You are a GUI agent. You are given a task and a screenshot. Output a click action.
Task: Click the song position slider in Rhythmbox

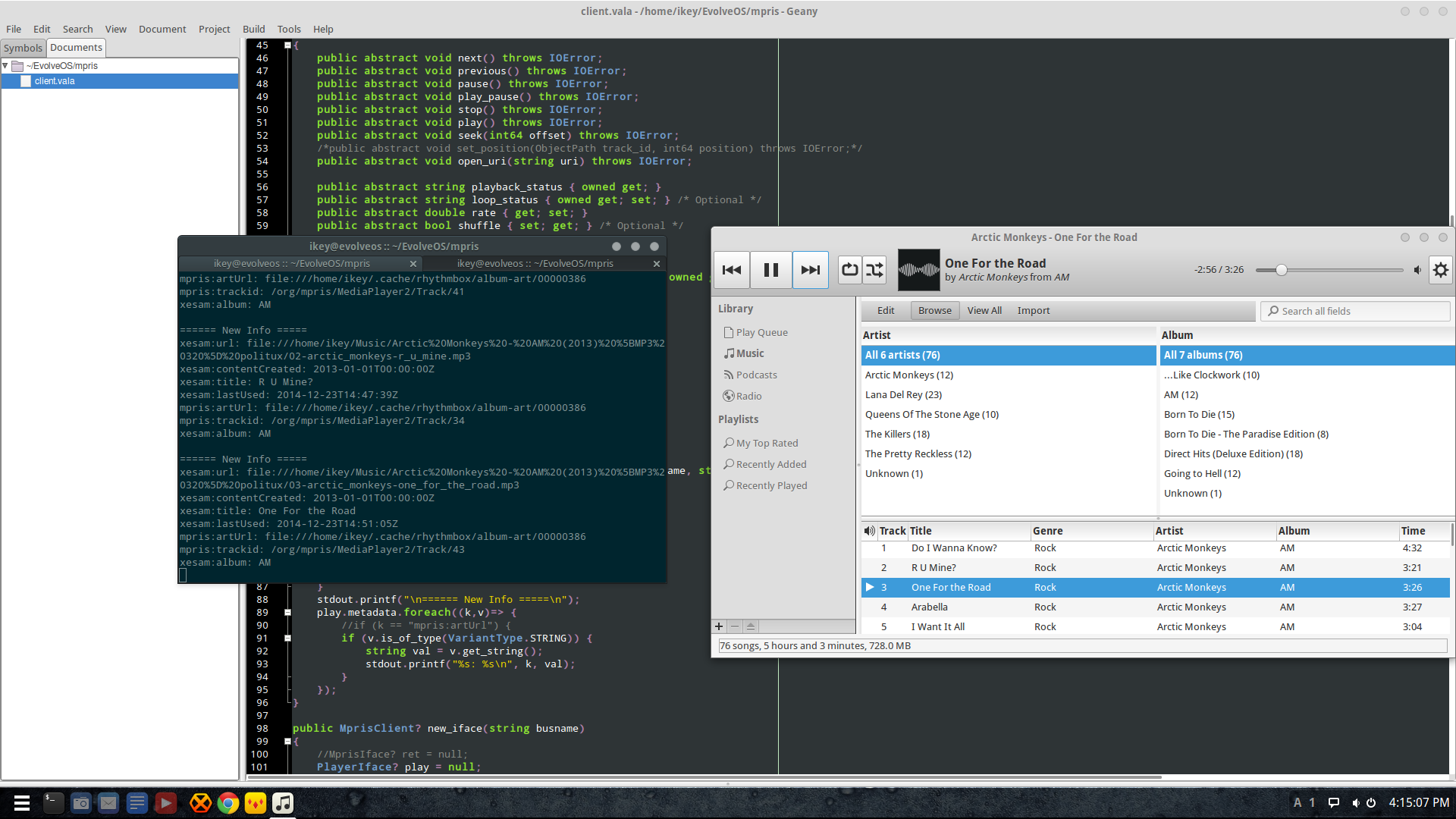1329,270
